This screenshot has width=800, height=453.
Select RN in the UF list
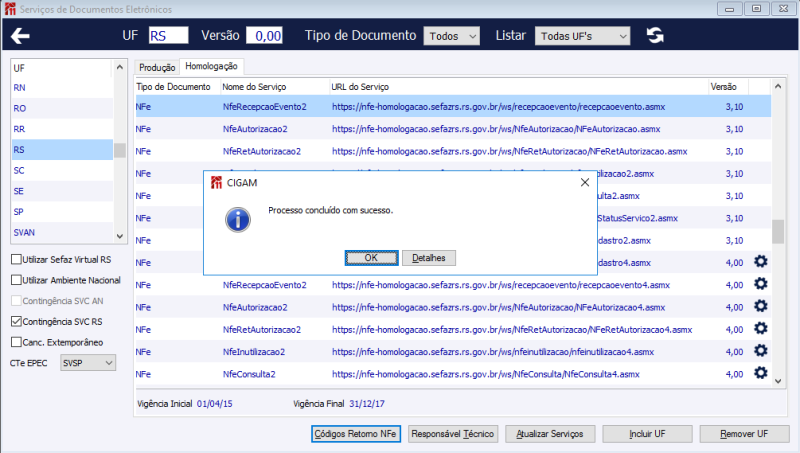pos(62,88)
